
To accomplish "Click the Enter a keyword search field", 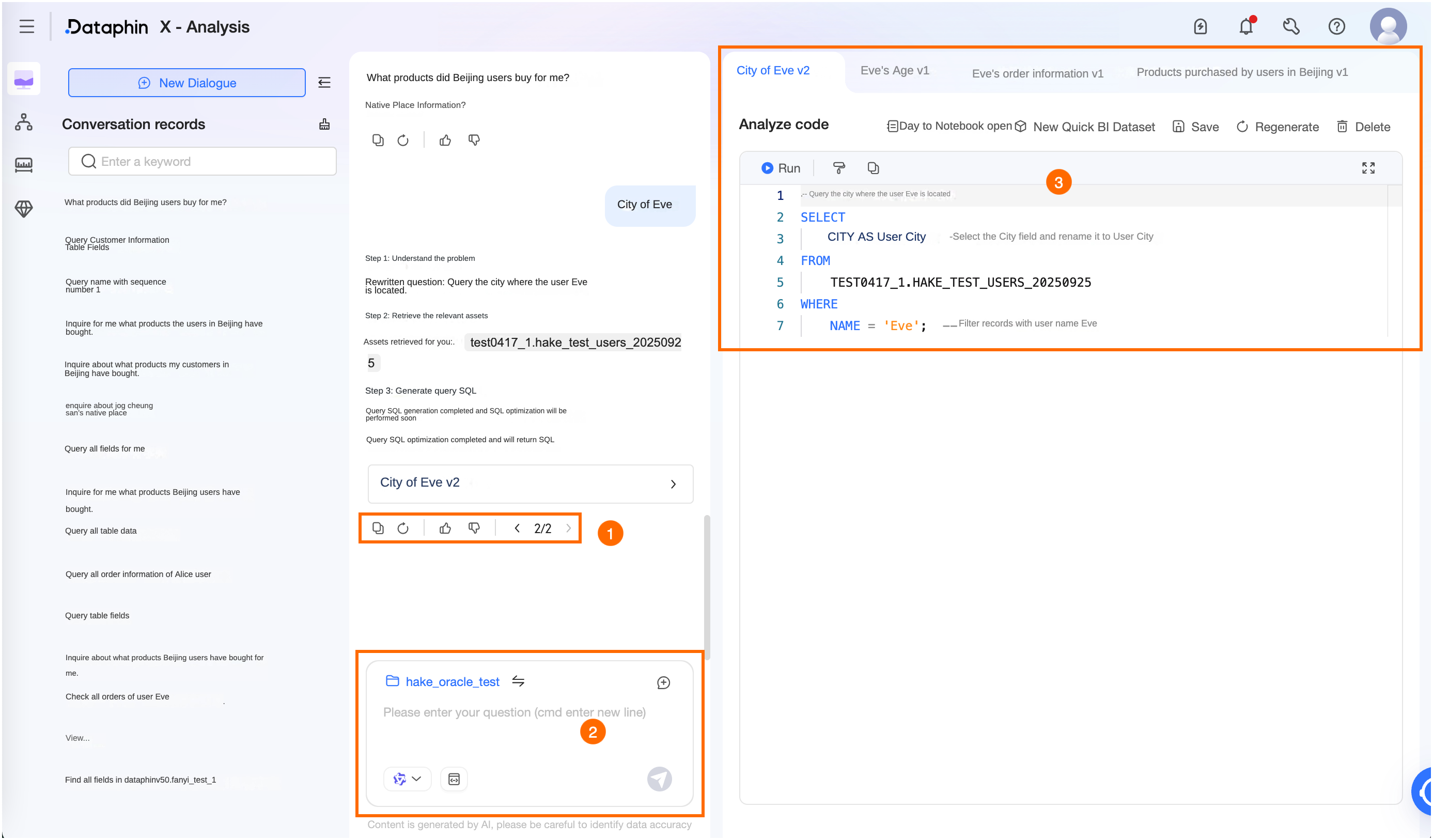I will coord(202,162).
